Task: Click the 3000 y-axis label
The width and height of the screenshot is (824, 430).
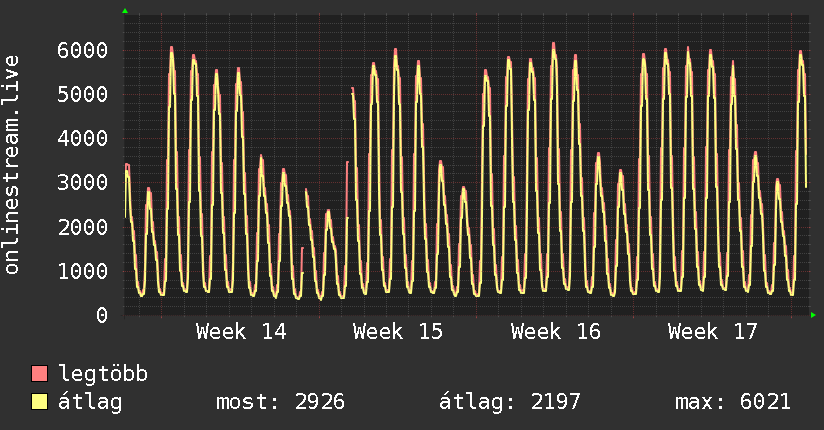Action: click(x=83, y=183)
